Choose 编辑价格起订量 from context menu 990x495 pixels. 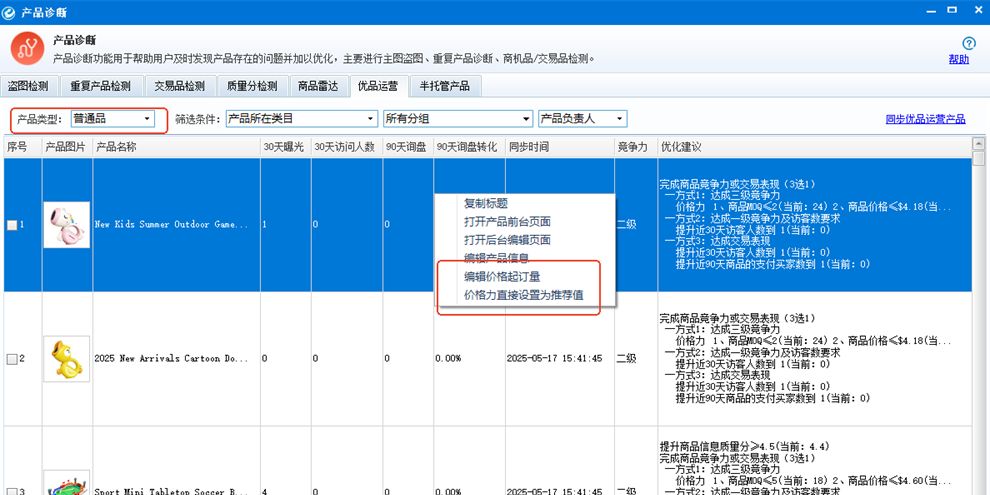point(508,276)
